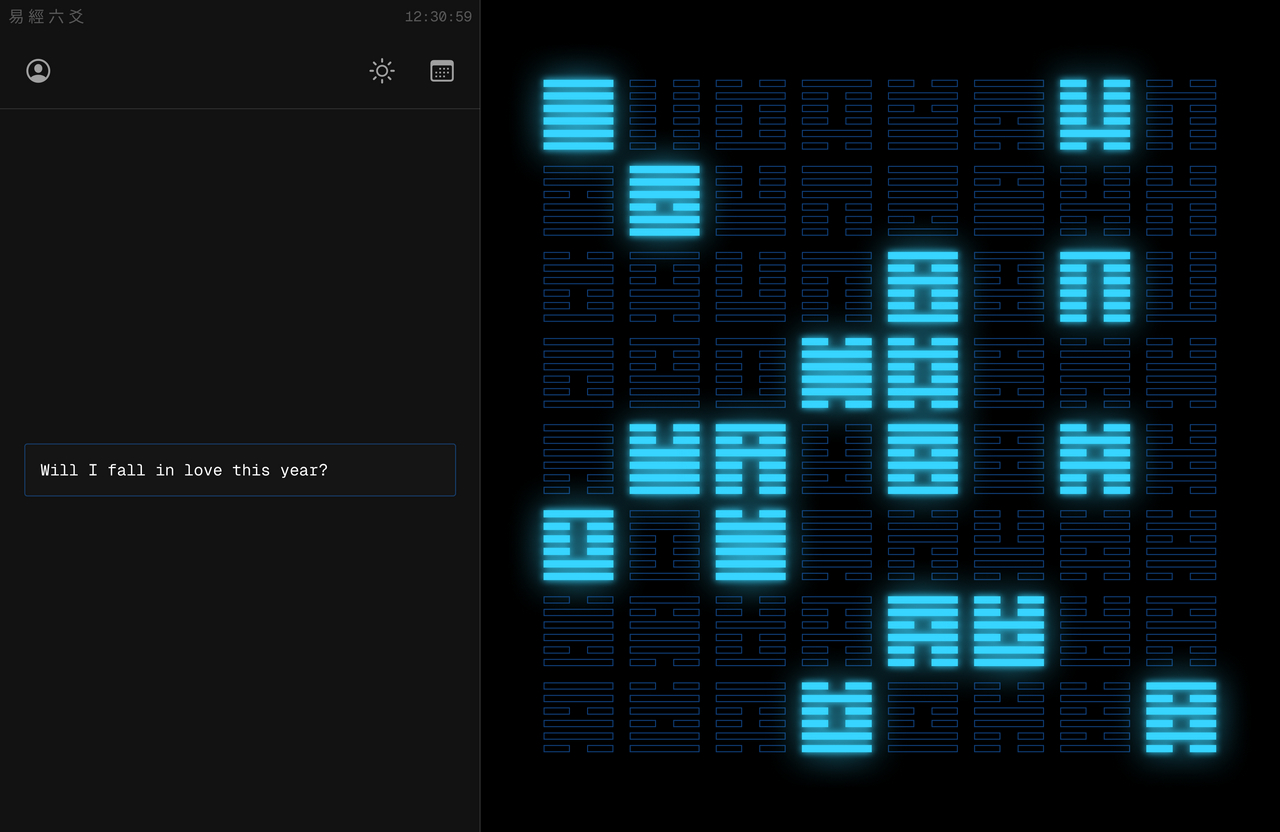Open the calendar icon
Image resolution: width=1280 pixels, height=832 pixels.
point(442,71)
